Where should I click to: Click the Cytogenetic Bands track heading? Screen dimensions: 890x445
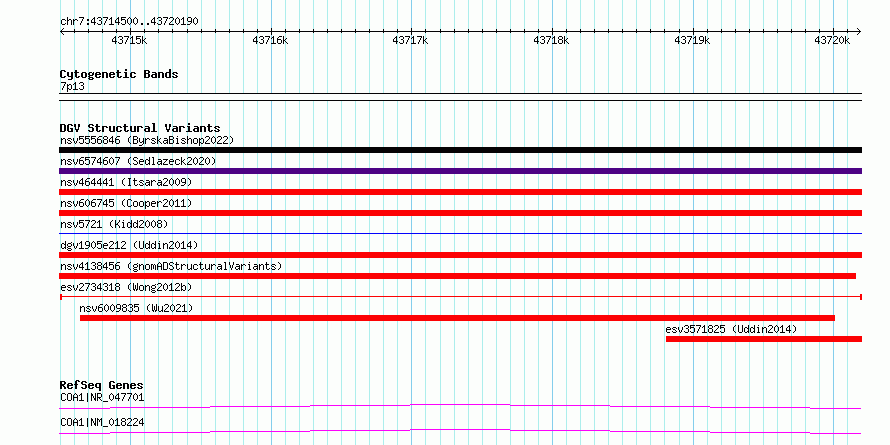(119, 74)
